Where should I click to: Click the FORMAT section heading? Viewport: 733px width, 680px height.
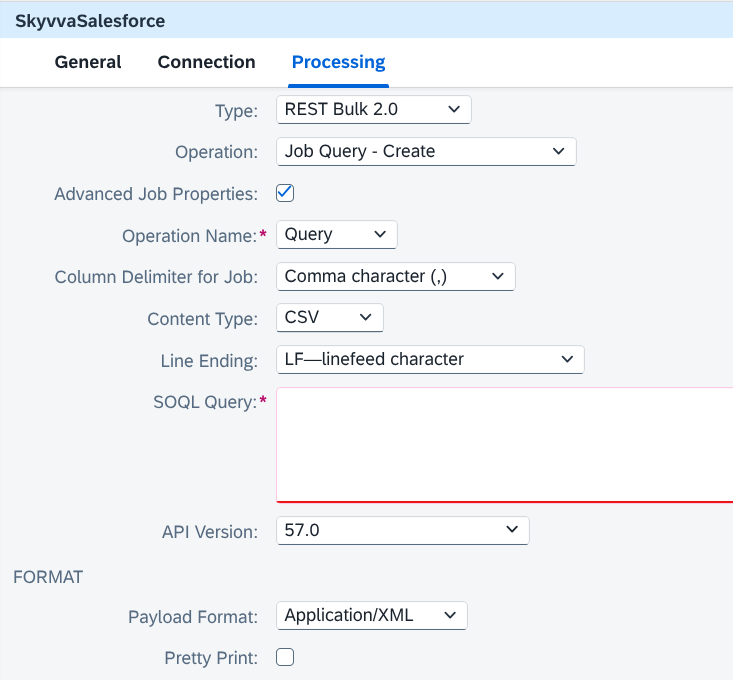[x=48, y=577]
